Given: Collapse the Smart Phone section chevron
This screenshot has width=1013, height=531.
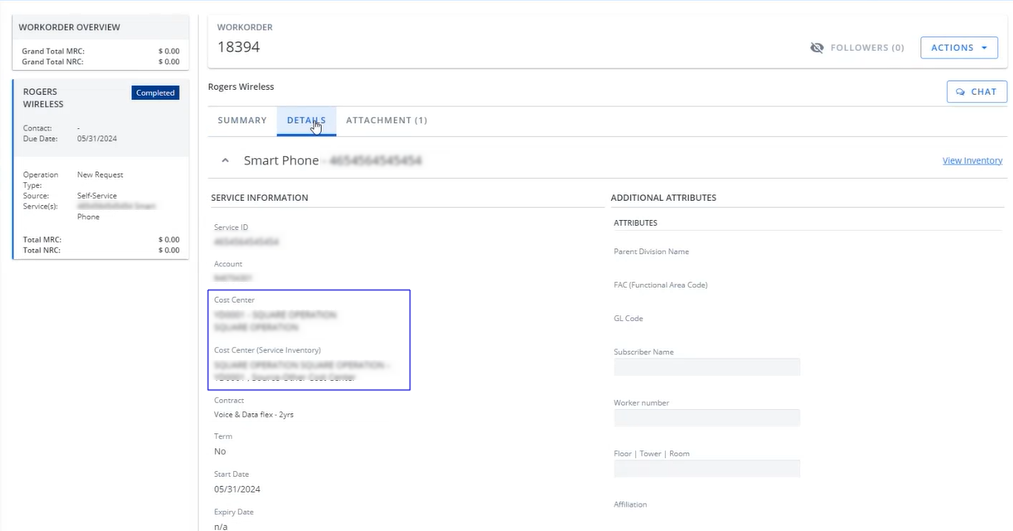Looking at the screenshot, I should [x=225, y=161].
